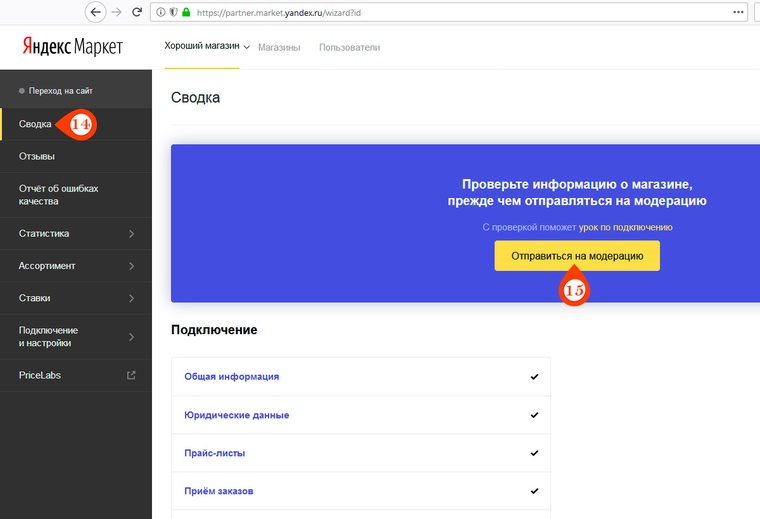Click the browser address bar URL field
This screenshot has width=760, height=519.
[x=450, y=13]
